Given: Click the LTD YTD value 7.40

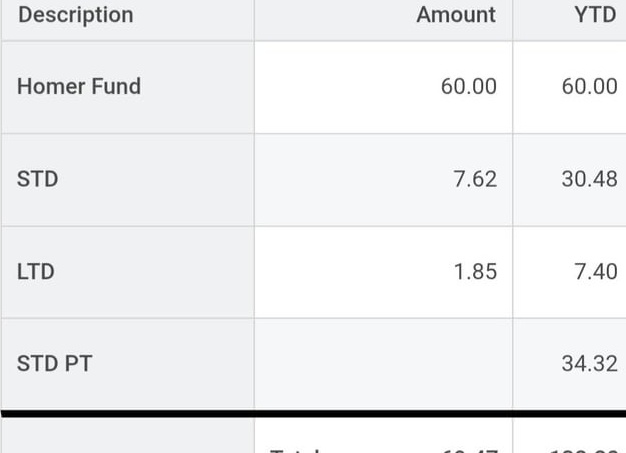Looking at the screenshot, I should (595, 272).
